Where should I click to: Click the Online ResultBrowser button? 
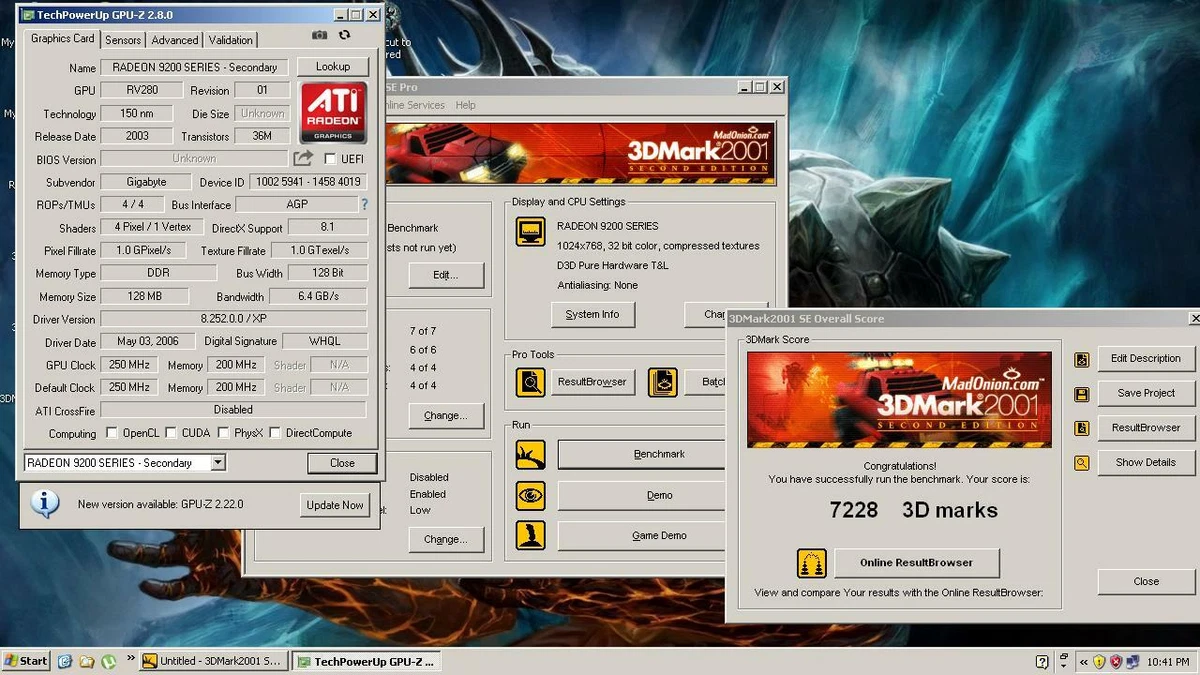pos(917,563)
